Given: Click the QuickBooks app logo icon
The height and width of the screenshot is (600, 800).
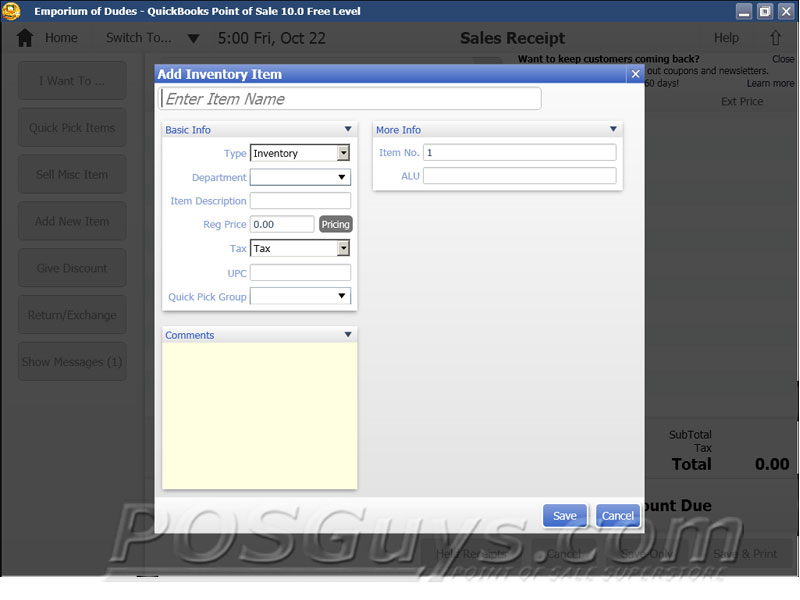Looking at the screenshot, I should click(x=12, y=11).
